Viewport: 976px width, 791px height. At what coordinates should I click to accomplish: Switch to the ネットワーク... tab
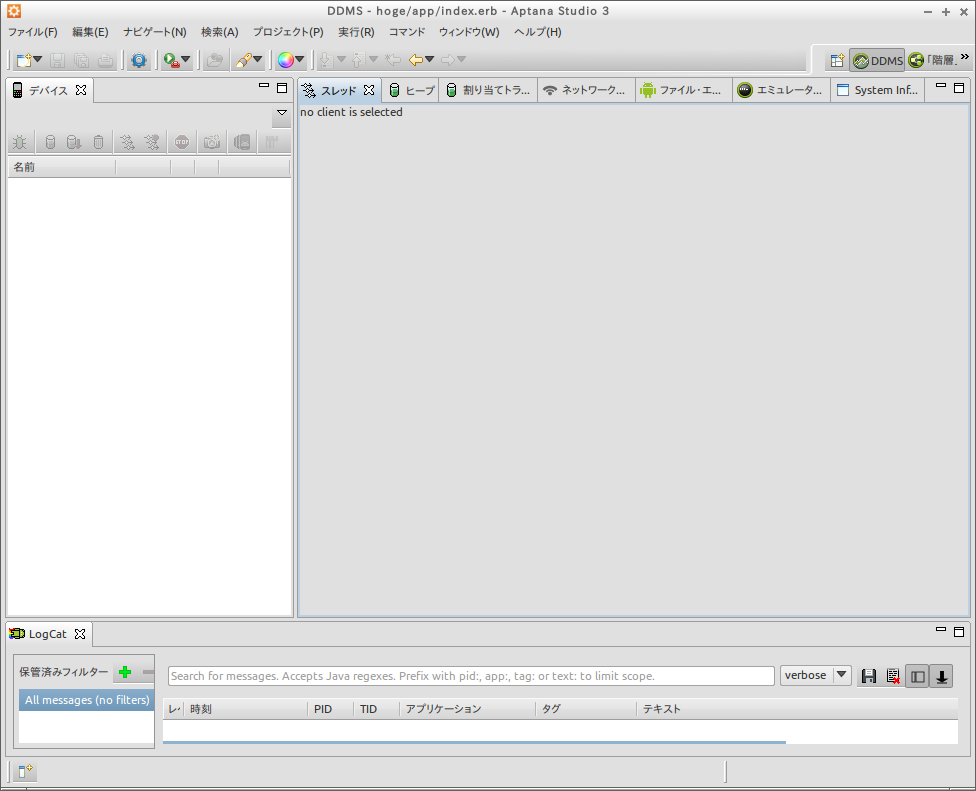point(586,91)
